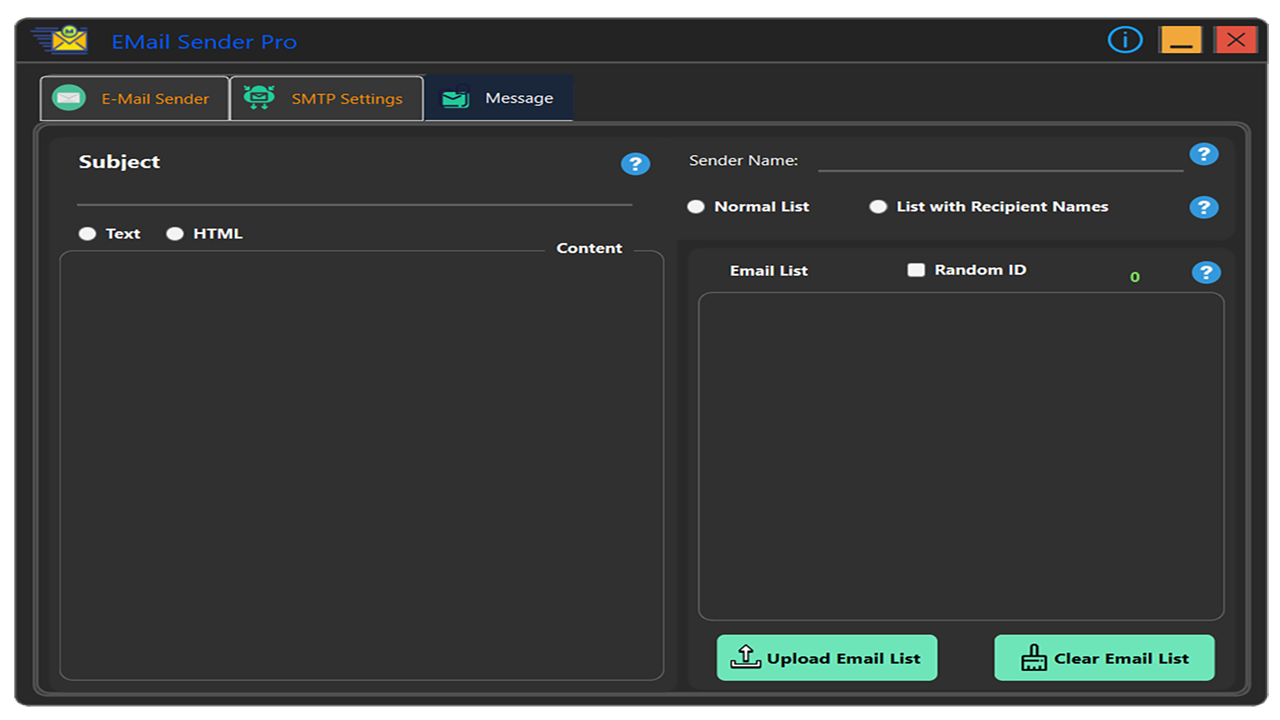Choose the Normal List option
The height and width of the screenshot is (720, 1280).
696,206
